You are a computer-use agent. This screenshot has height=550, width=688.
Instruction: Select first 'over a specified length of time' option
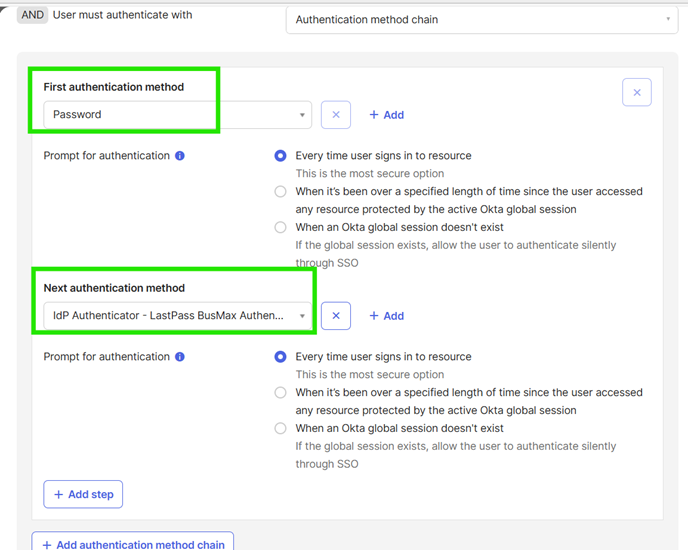tap(281, 192)
